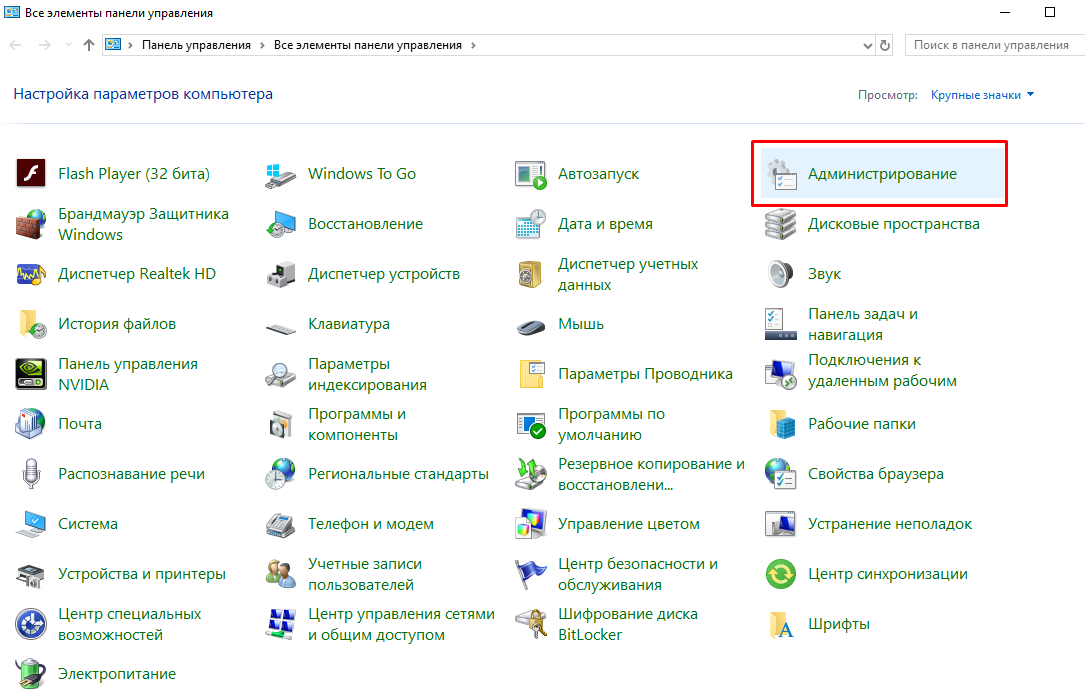
Task: Open the Автозапуск icon
Action: pyautogui.click(x=531, y=174)
